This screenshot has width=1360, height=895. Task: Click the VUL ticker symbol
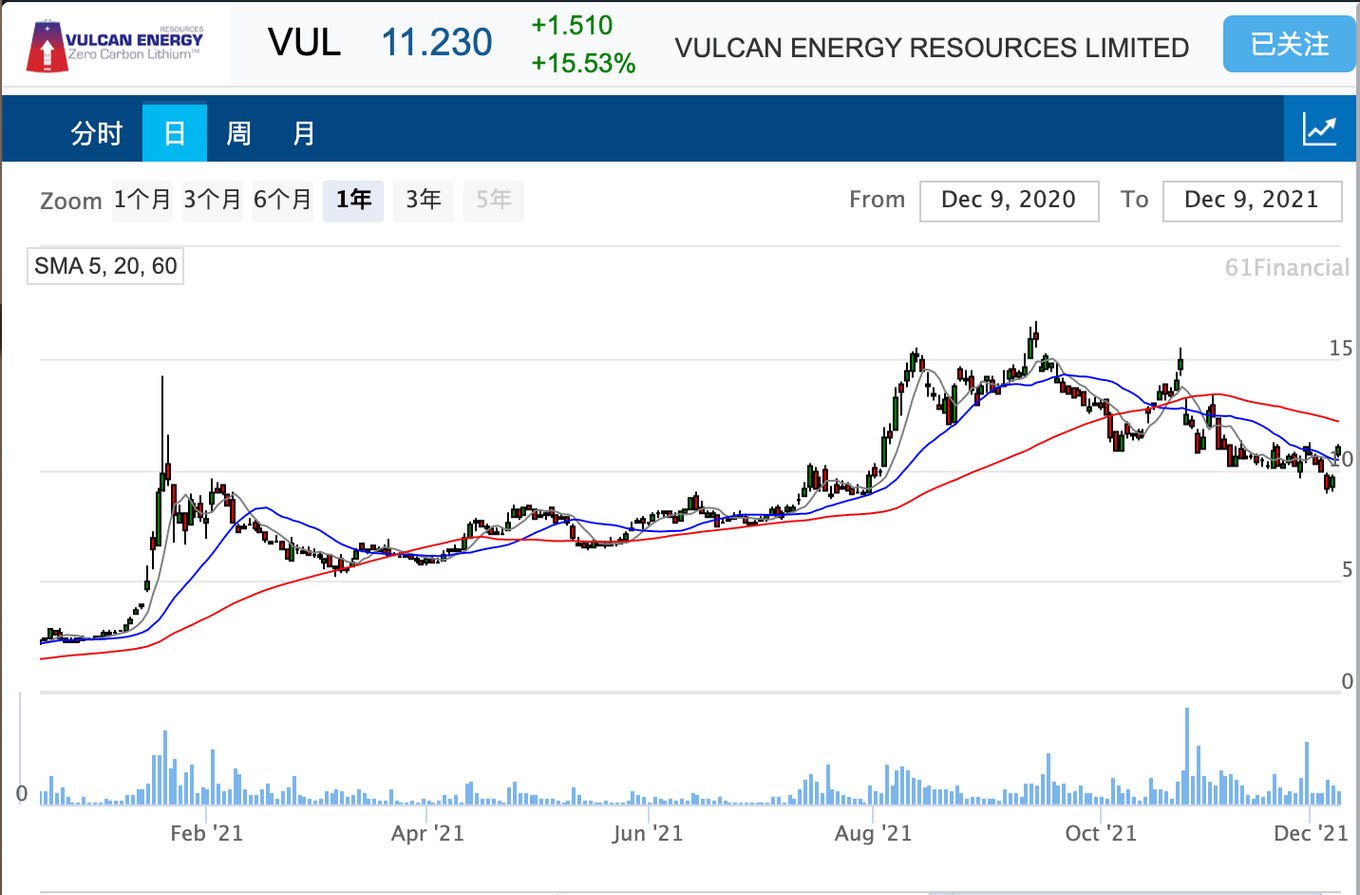(x=304, y=43)
